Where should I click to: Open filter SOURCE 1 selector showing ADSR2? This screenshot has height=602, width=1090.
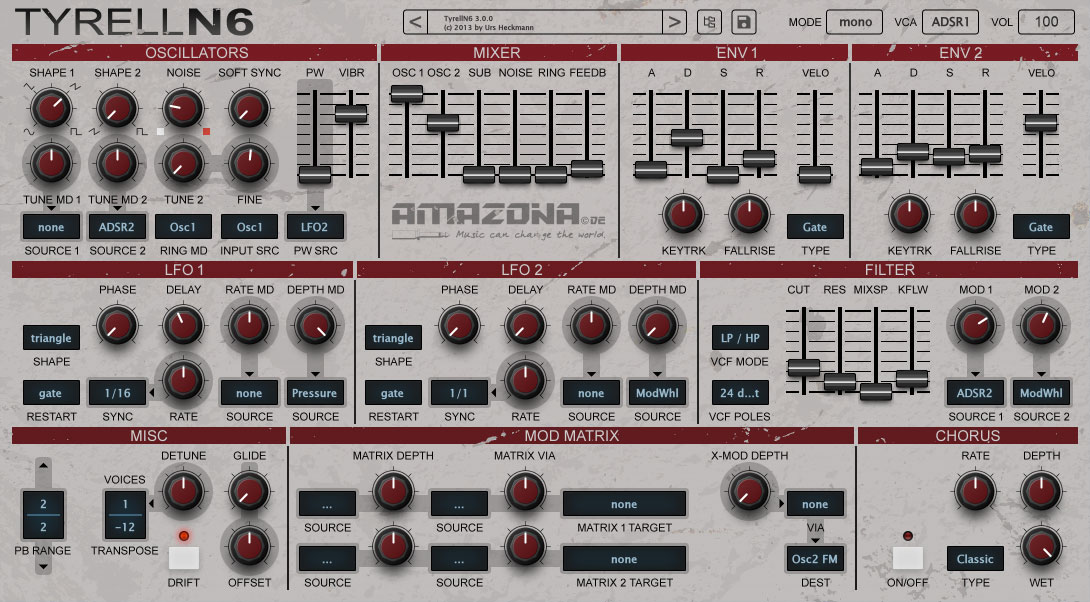click(975, 393)
